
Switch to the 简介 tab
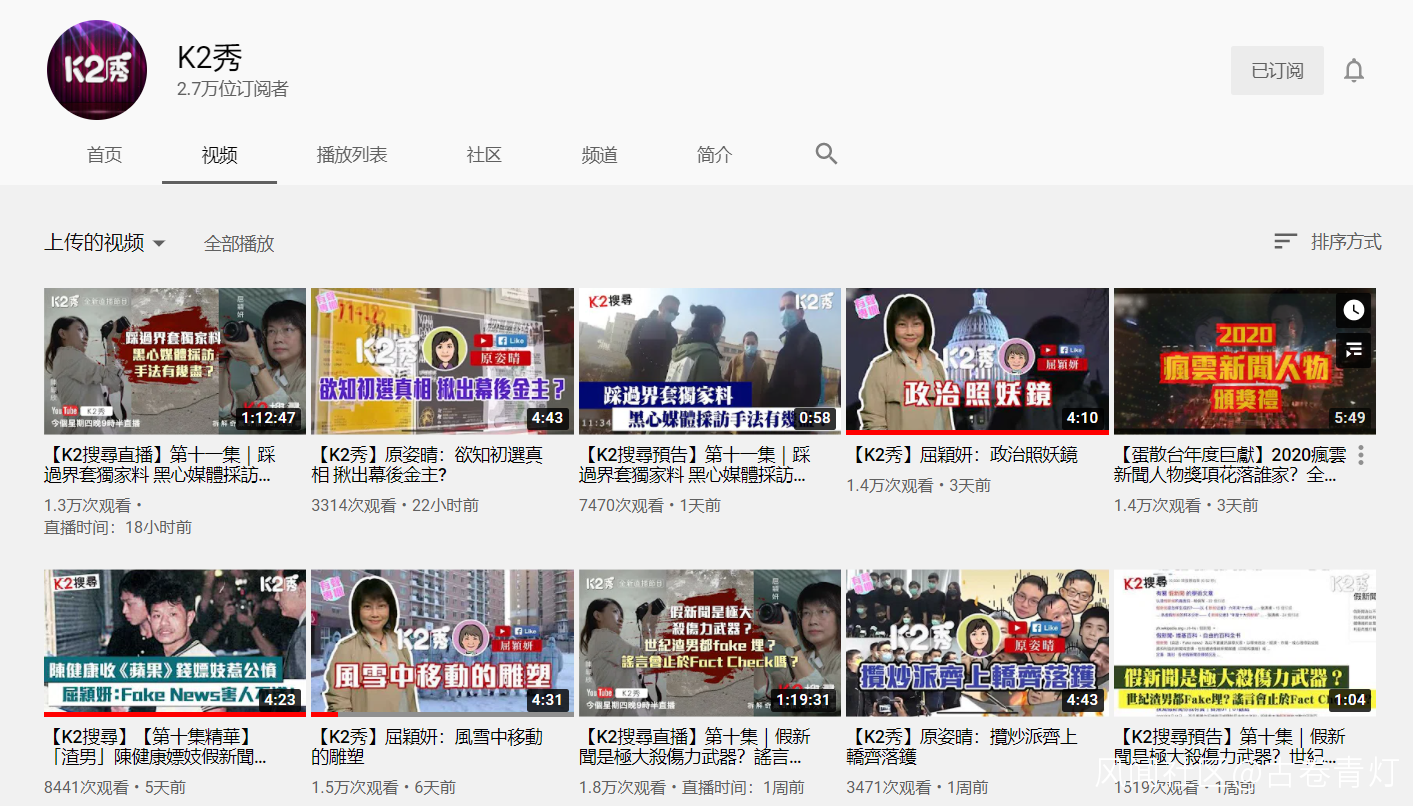(714, 155)
